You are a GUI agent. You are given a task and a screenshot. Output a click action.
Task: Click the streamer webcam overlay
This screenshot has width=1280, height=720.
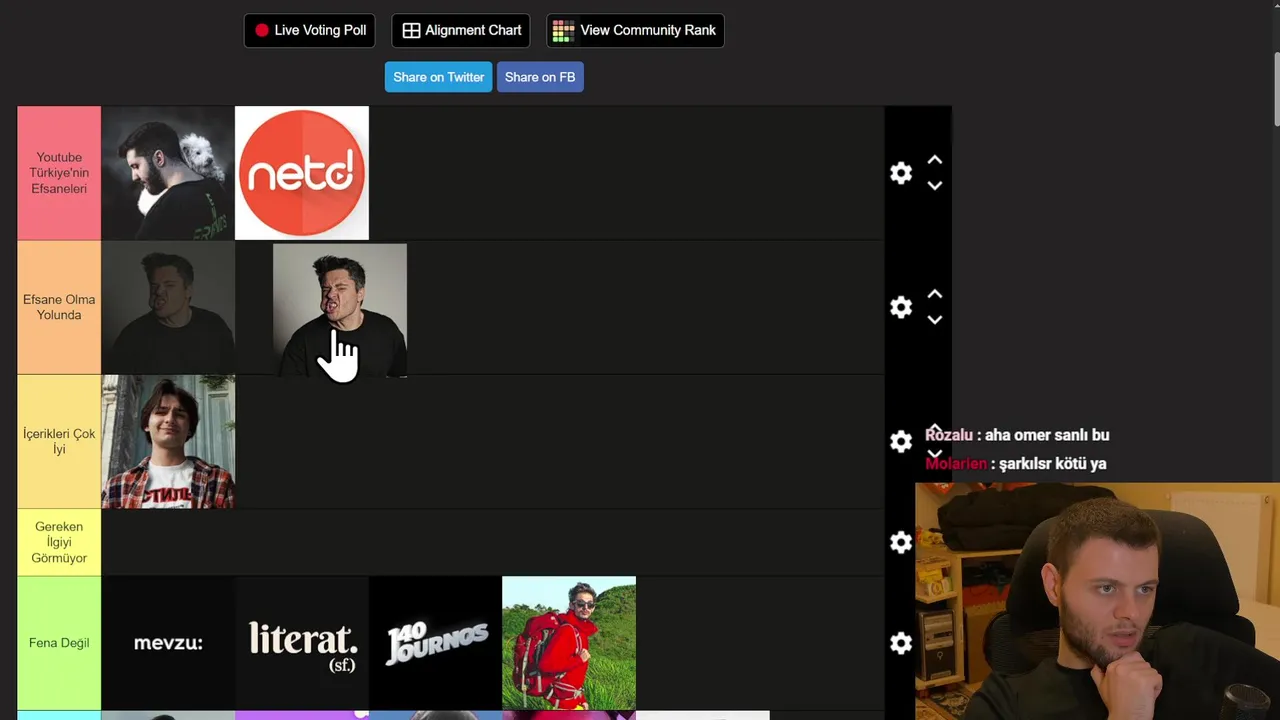(x=1097, y=601)
